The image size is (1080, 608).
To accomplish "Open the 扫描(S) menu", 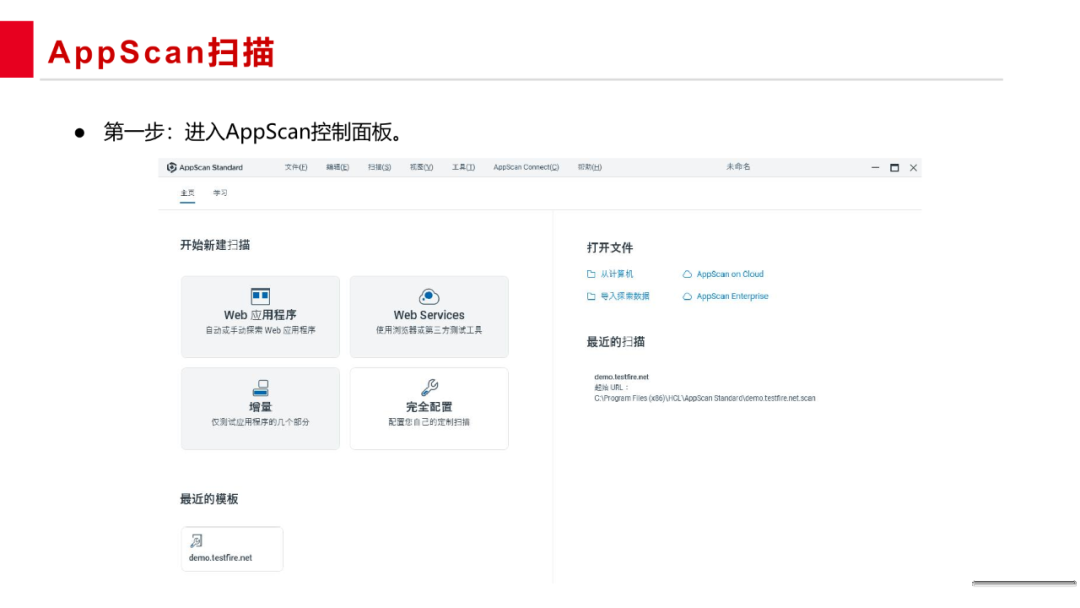I will [x=380, y=167].
